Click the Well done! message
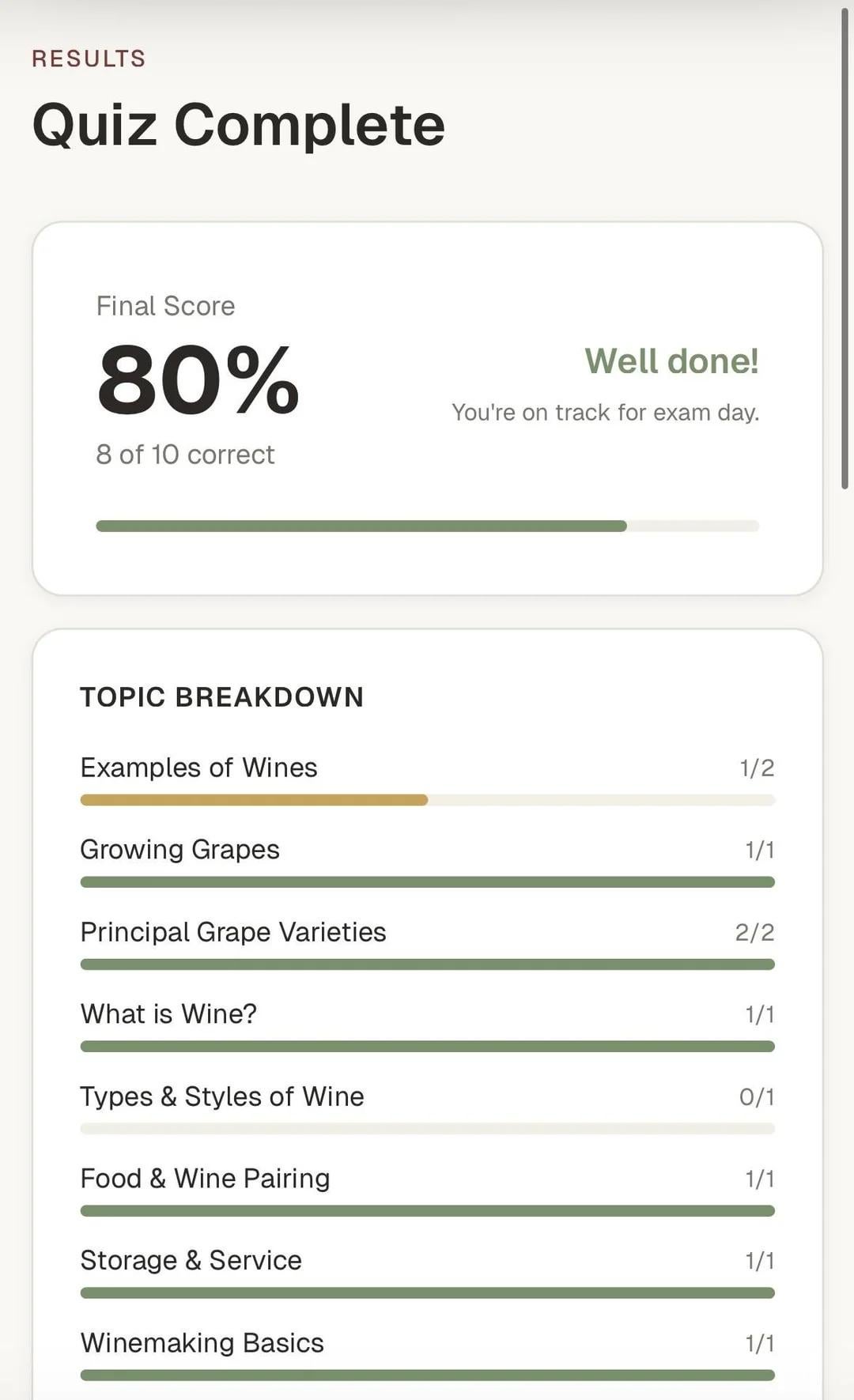The image size is (854, 1400). pyautogui.click(x=671, y=361)
